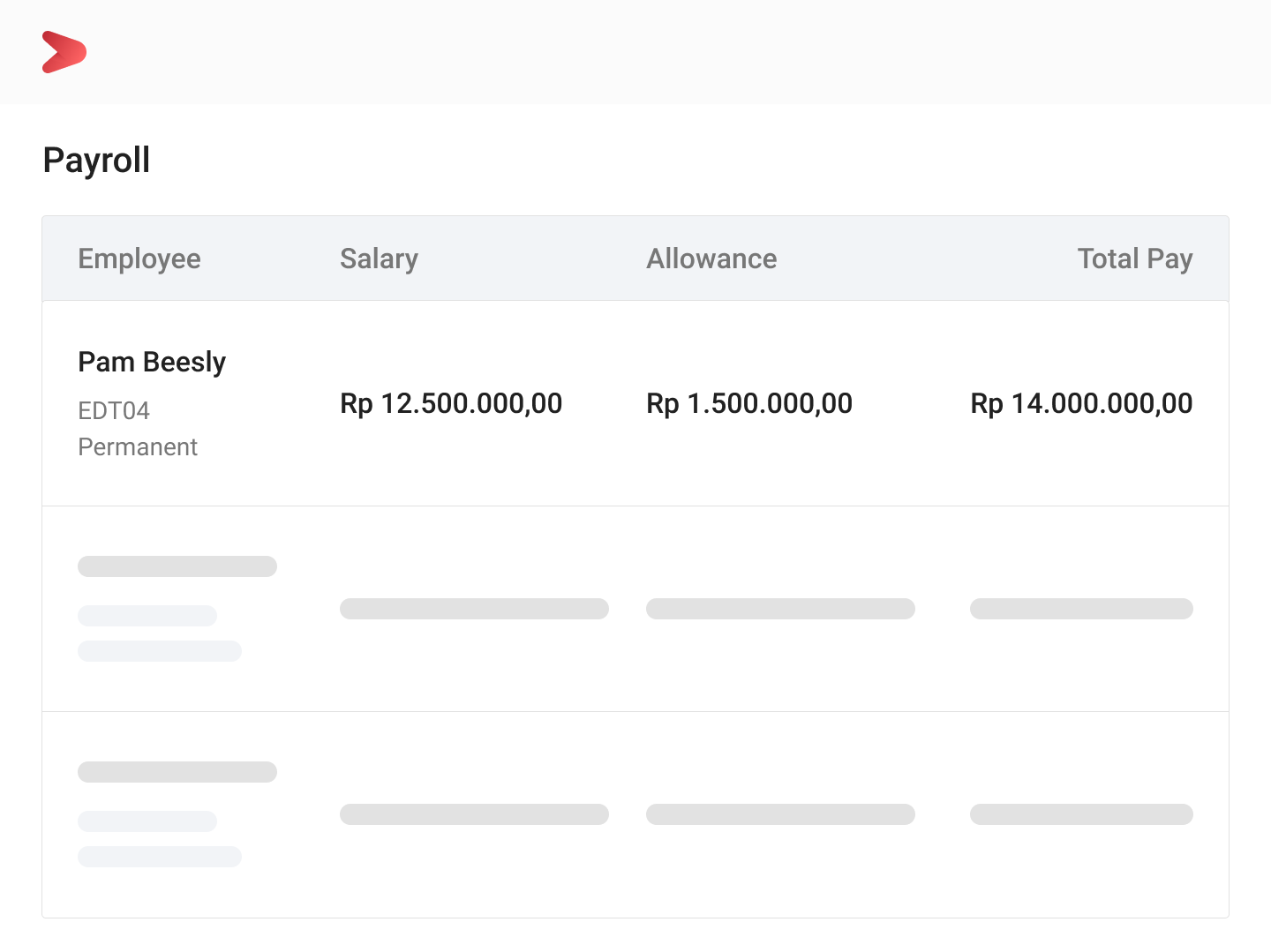Open the Pam Beesly employee name
1271x952 pixels.
(152, 362)
